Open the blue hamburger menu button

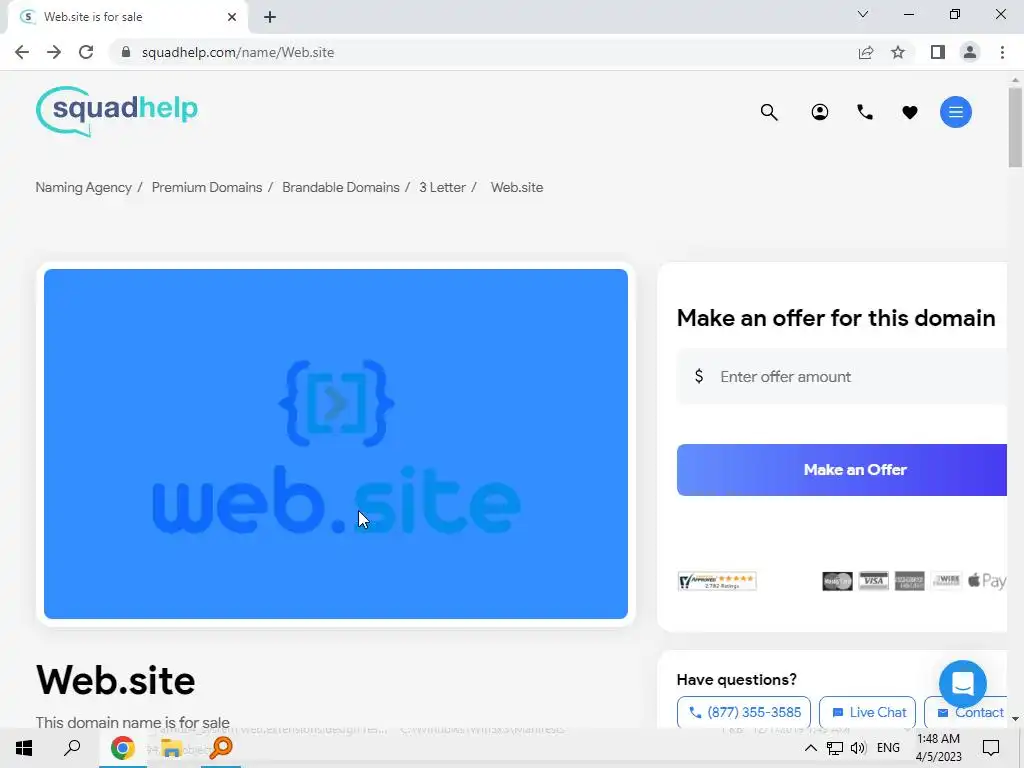(955, 112)
